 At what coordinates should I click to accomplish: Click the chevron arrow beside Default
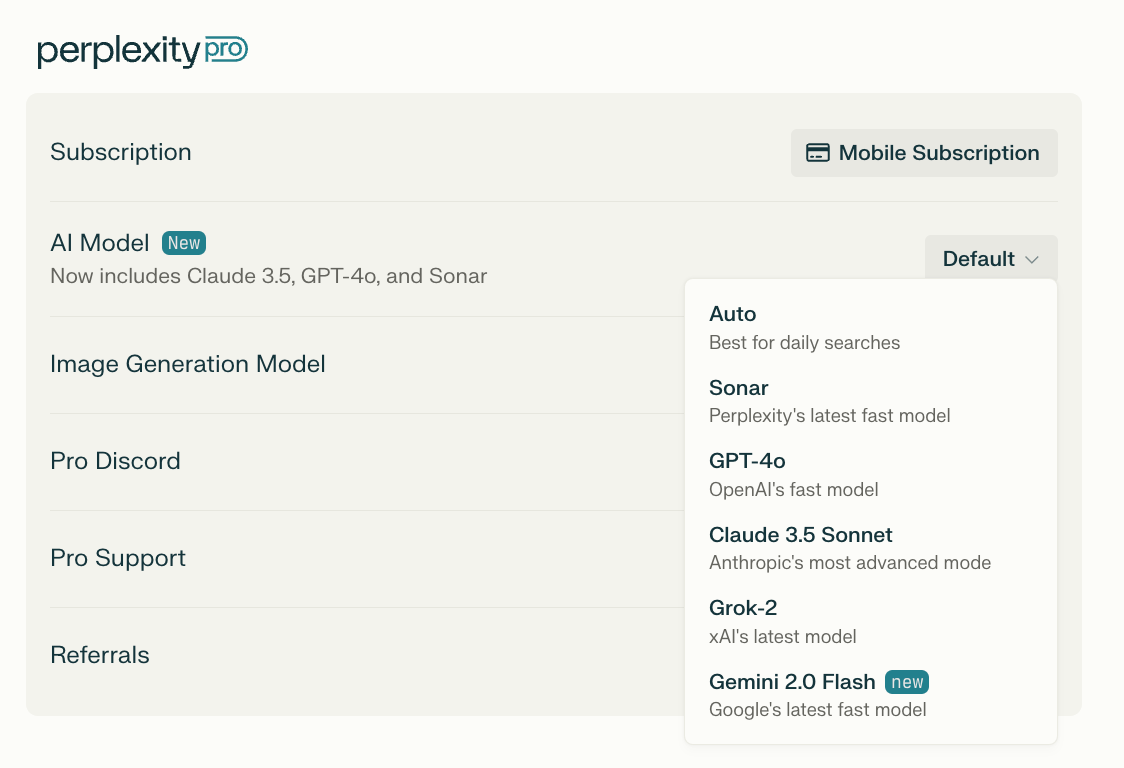tap(1032, 260)
